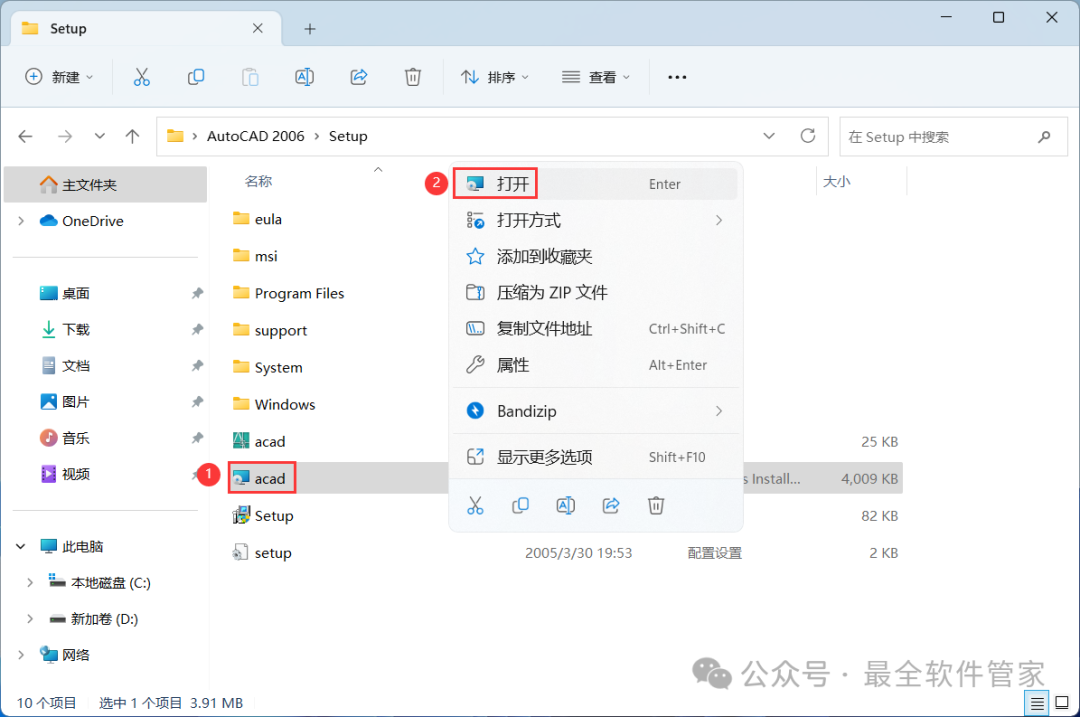Rename the file using the context menu rename icon
Screen dimensions: 1080x717
click(565, 506)
